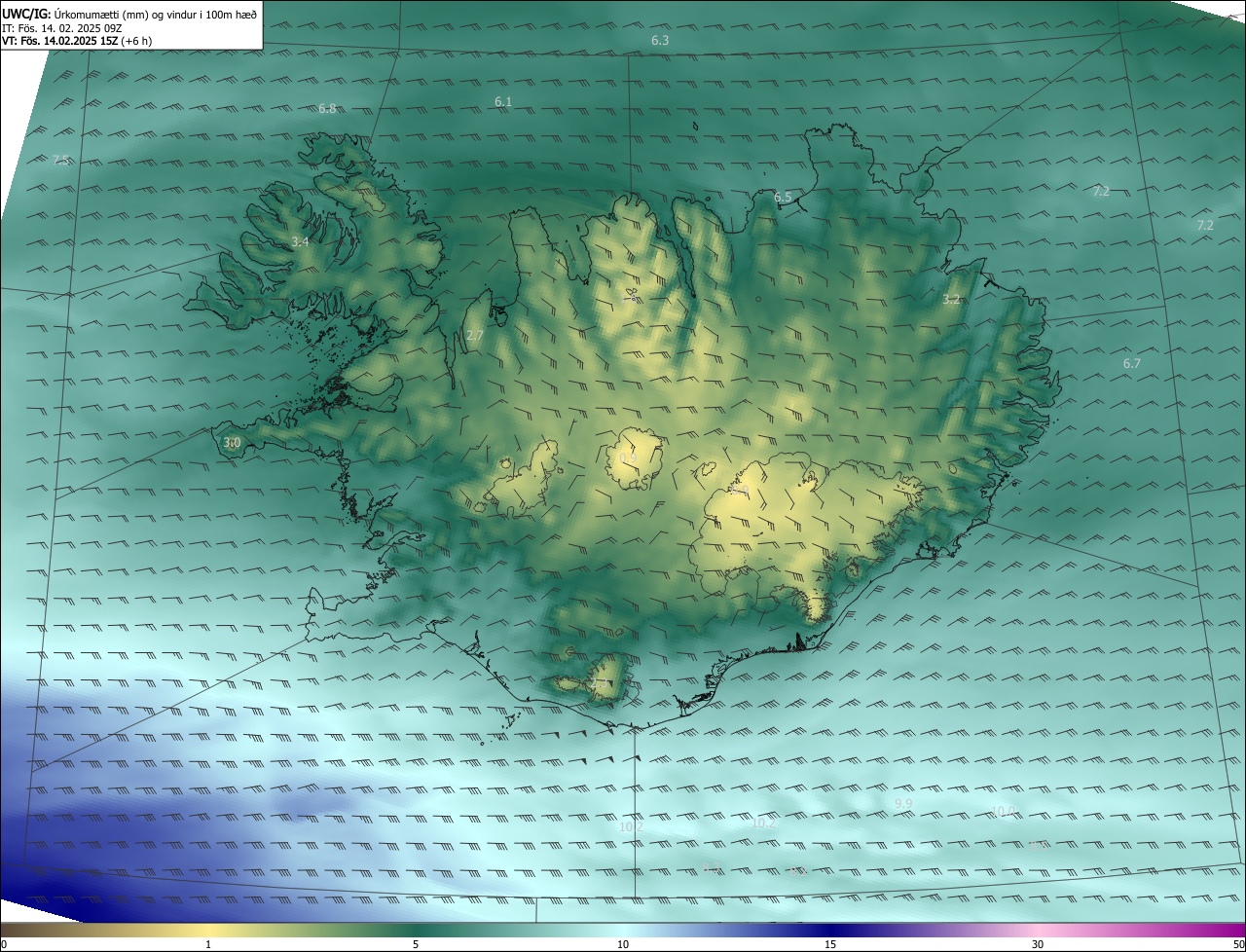Click the "VT: Fös. 14.02.2025 15Z (+6 h)" line
The image size is (1246, 952).
point(77,41)
